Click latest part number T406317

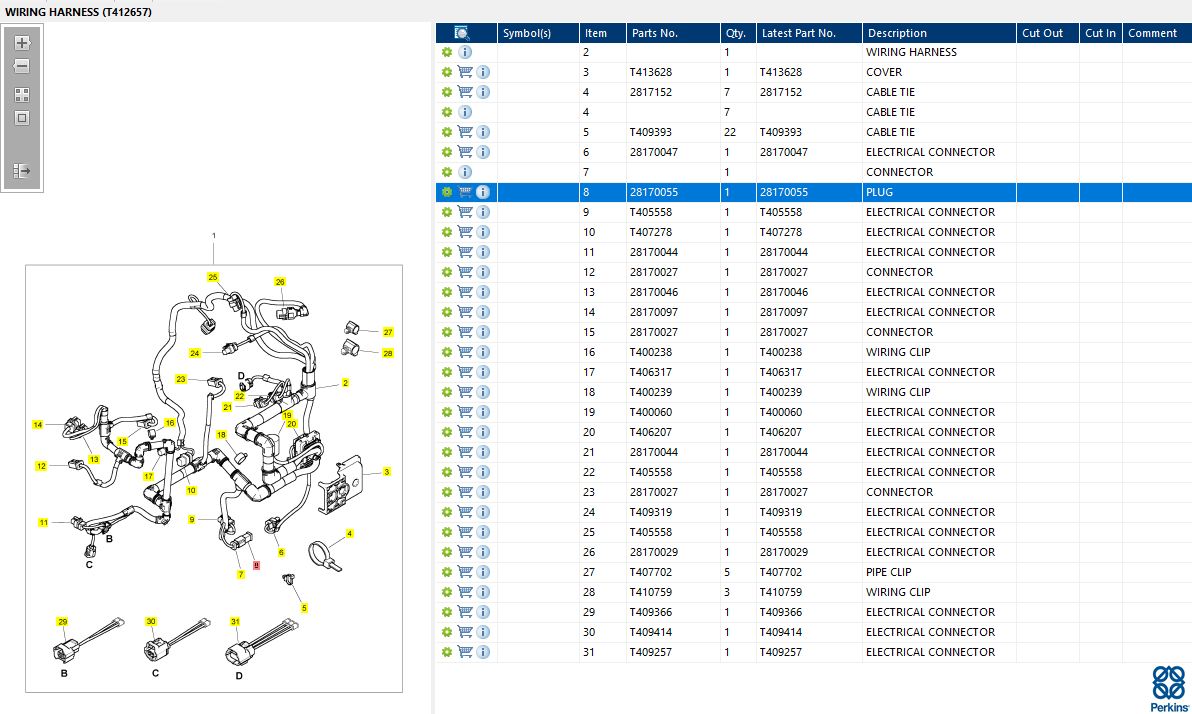pyautogui.click(x=781, y=373)
